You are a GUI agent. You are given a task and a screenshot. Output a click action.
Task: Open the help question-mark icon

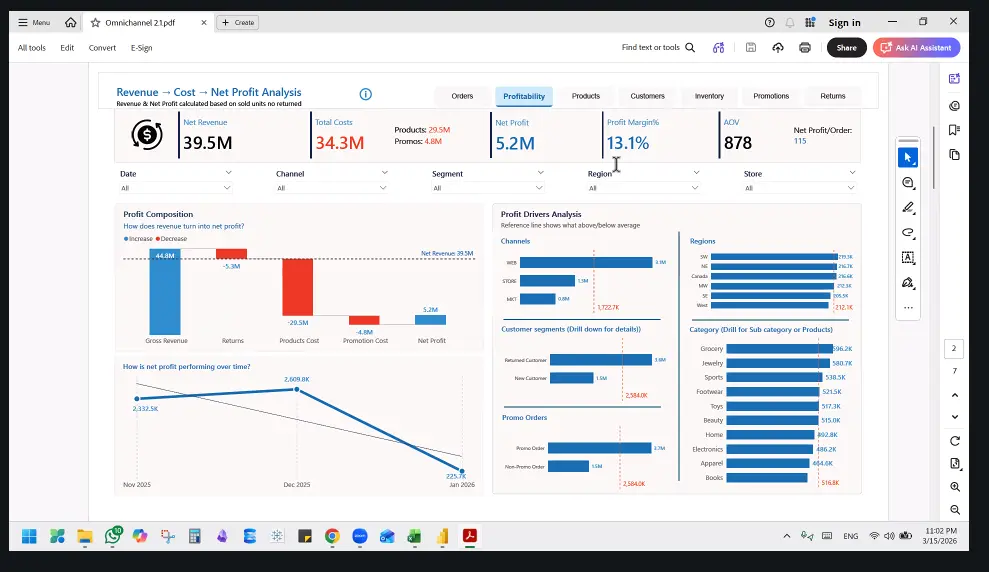click(x=770, y=23)
